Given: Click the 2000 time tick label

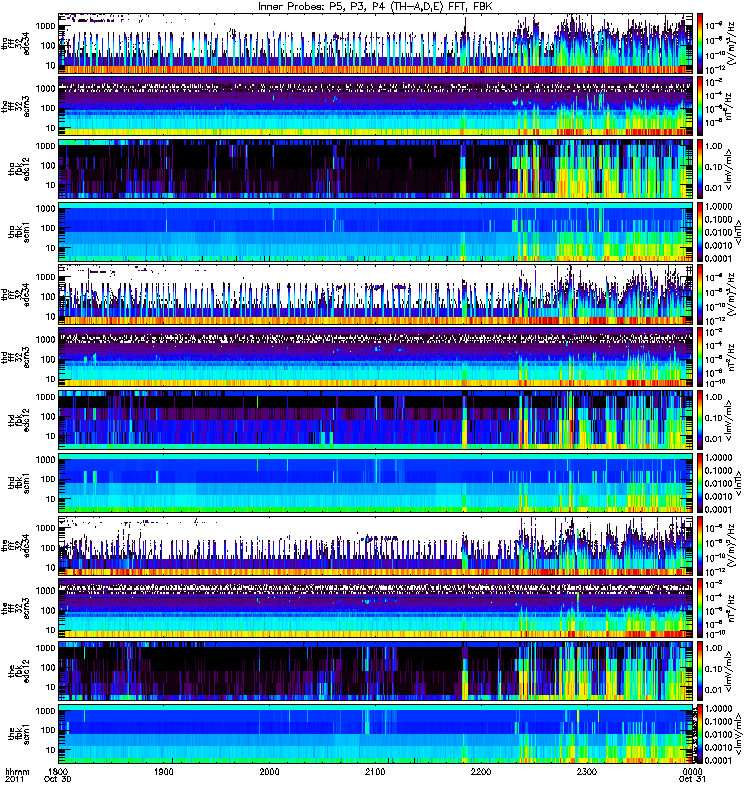Looking at the screenshot, I should (269, 771).
